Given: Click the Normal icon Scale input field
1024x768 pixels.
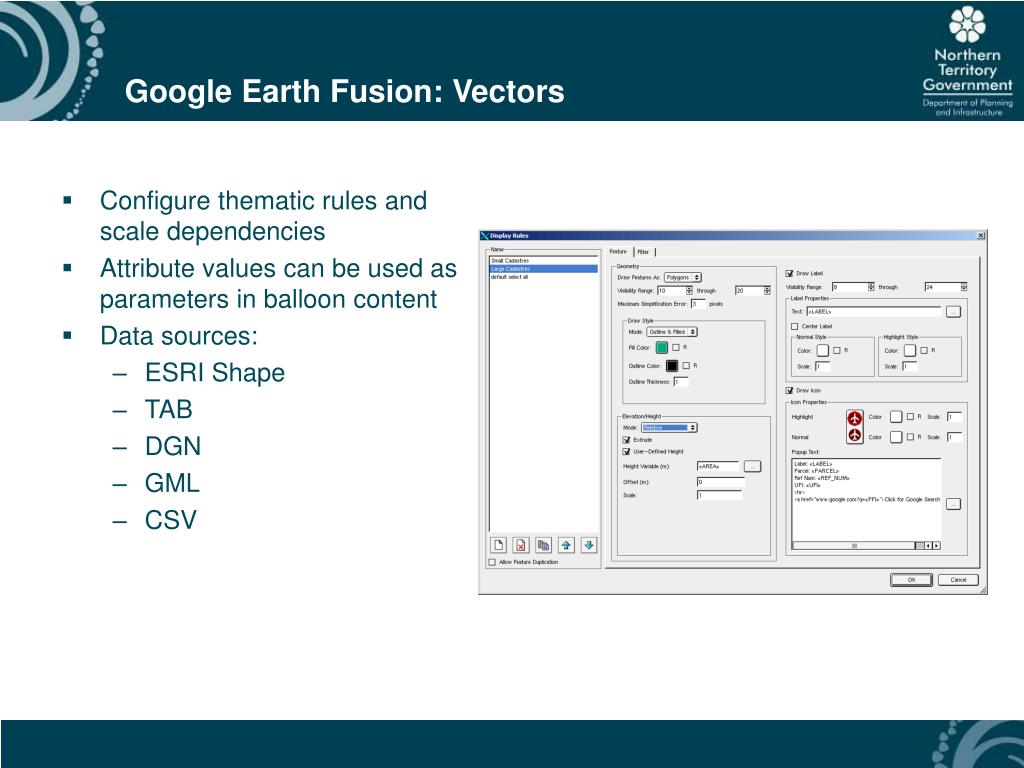Looking at the screenshot, I should (954, 437).
